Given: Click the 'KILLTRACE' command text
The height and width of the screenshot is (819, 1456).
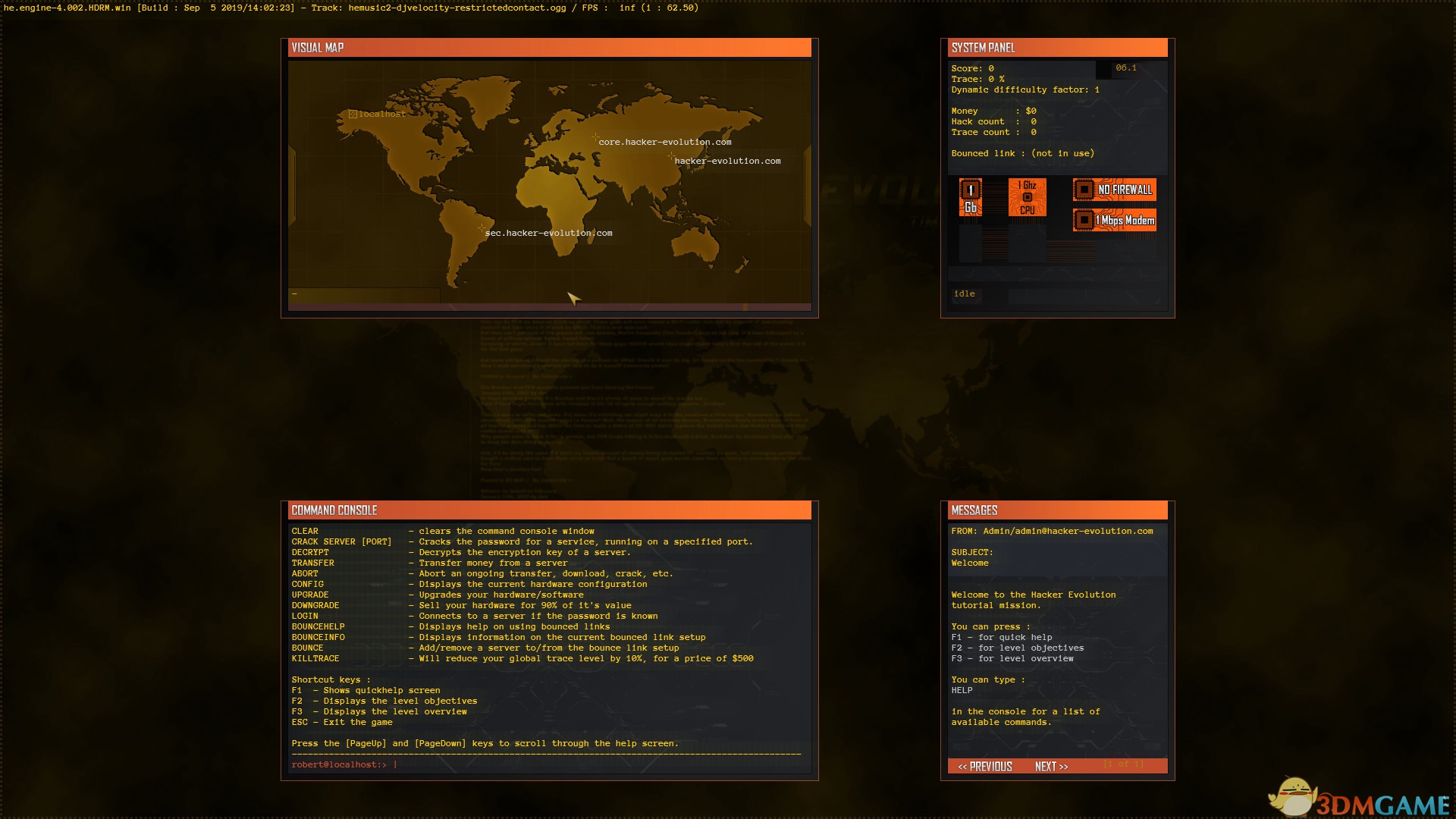Looking at the screenshot, I should (315, 659).
